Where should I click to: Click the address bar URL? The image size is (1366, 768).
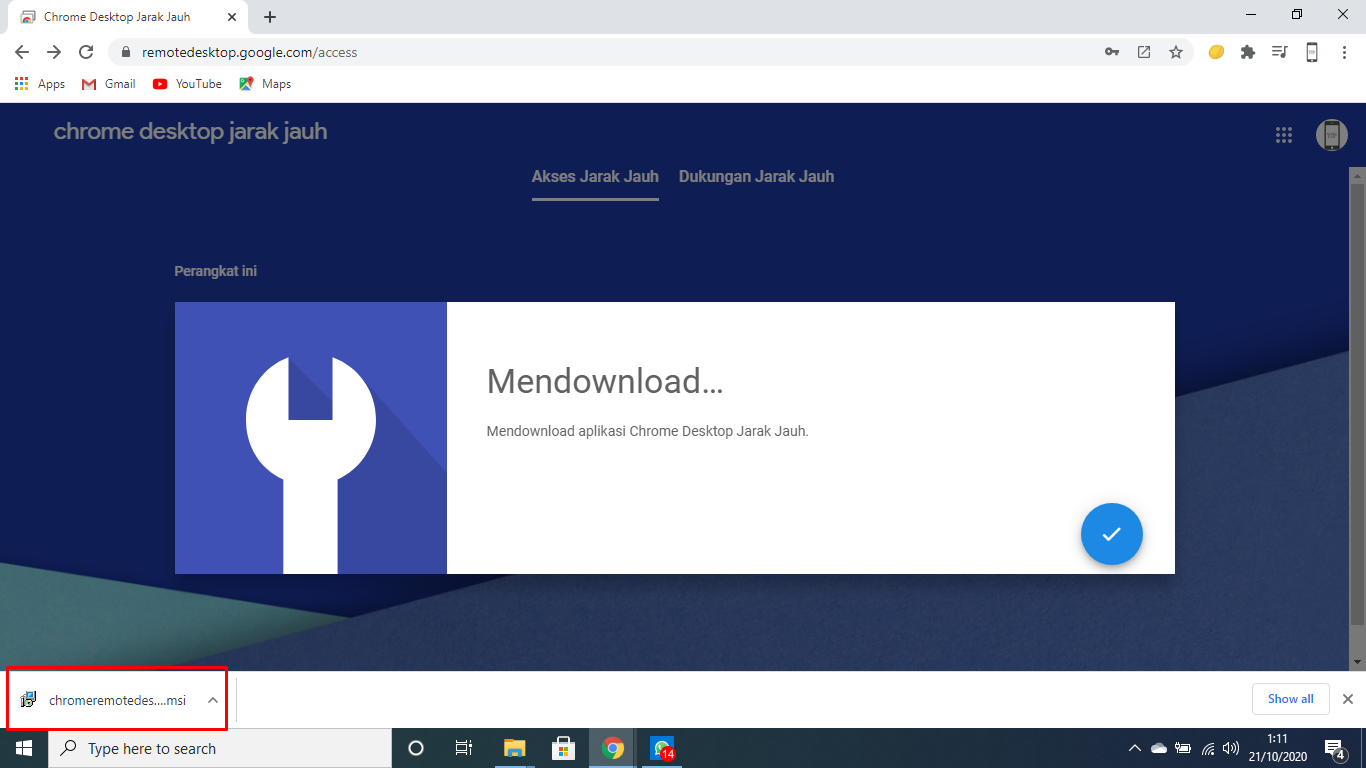(249, 52)
